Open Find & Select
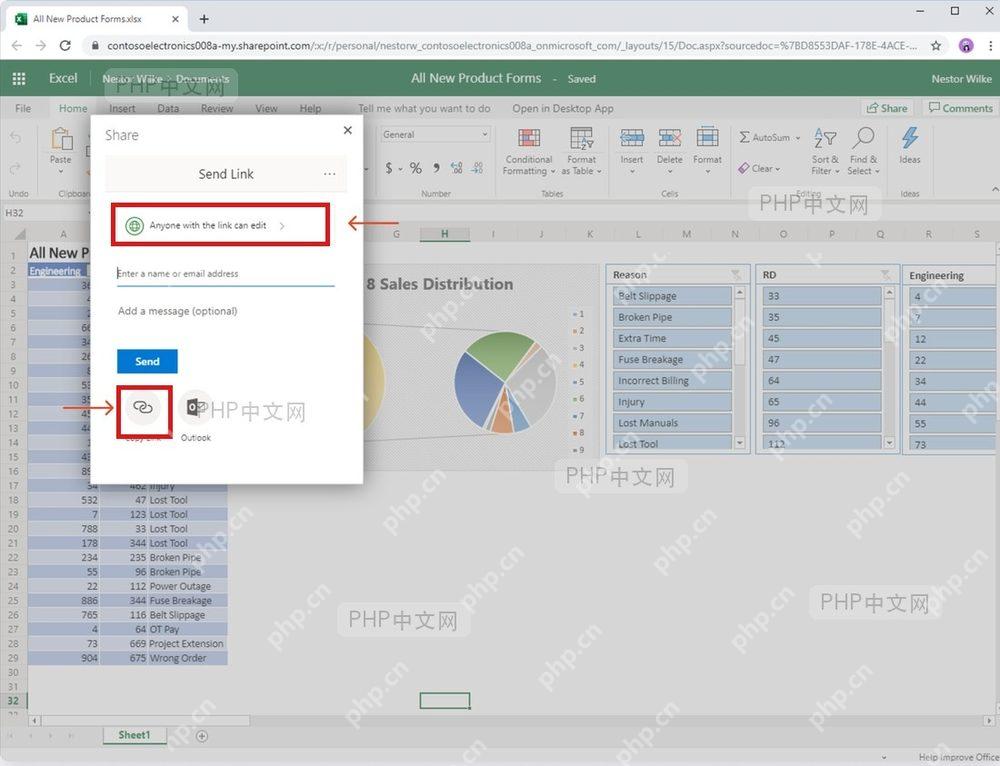1000x766 pixels. pos(864,151)
